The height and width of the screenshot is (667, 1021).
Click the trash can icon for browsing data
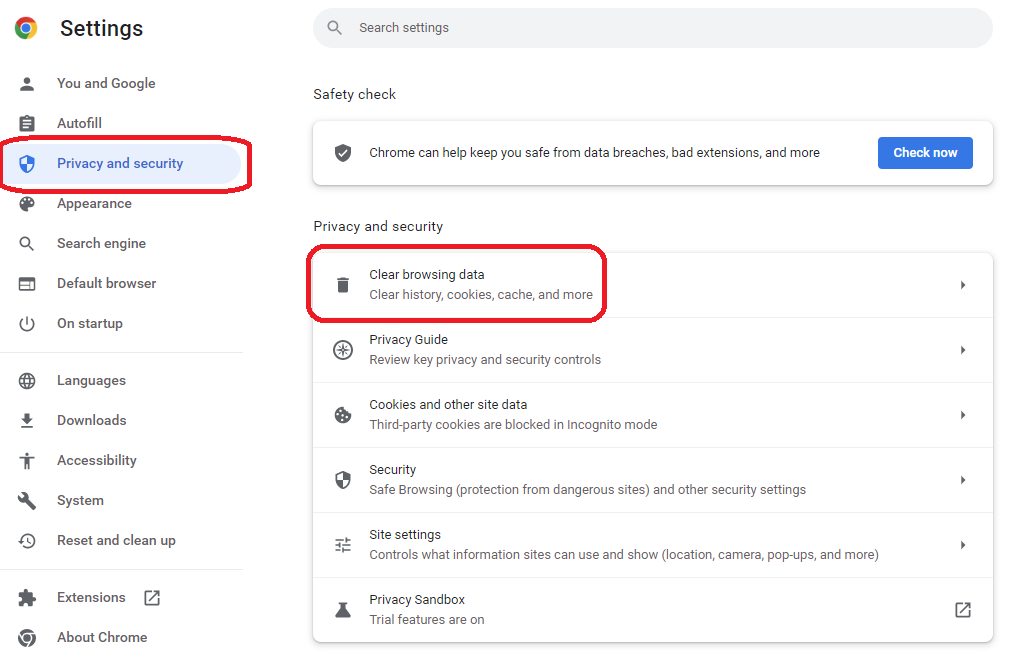coord(343,285)
